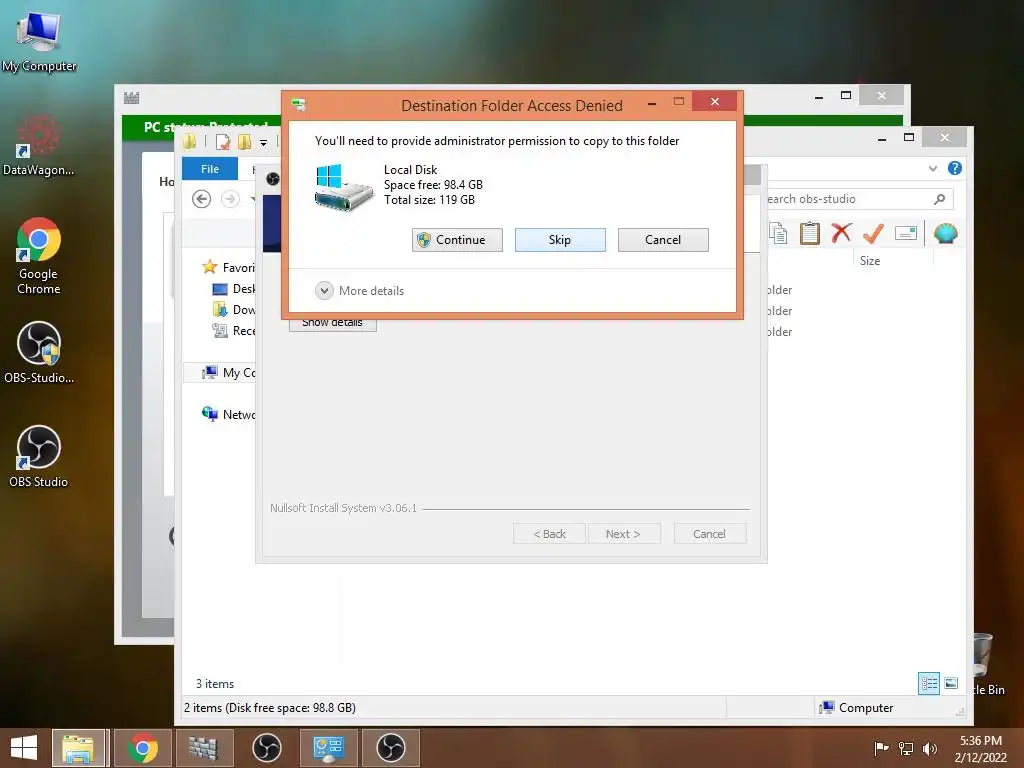Open DataWagon desktop shortcut
1024x768 pixels.
[39, 146]
